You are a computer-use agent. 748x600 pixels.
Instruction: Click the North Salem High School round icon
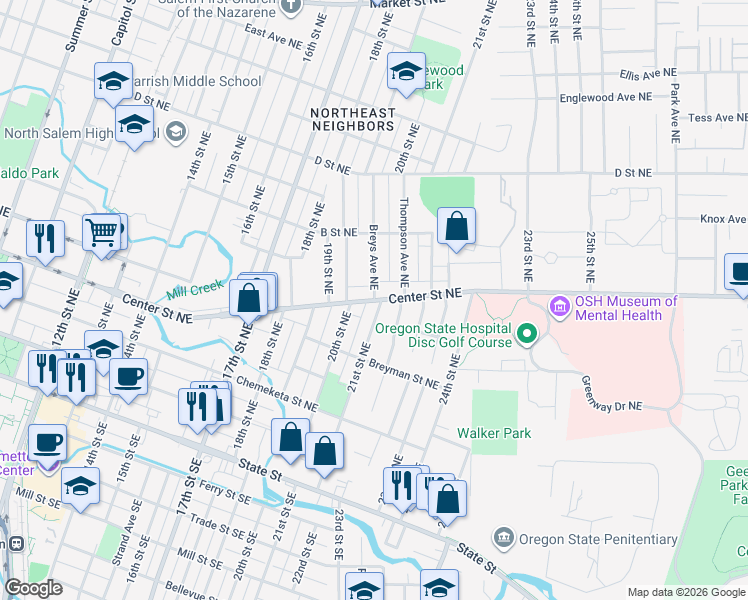pos(176,132)
